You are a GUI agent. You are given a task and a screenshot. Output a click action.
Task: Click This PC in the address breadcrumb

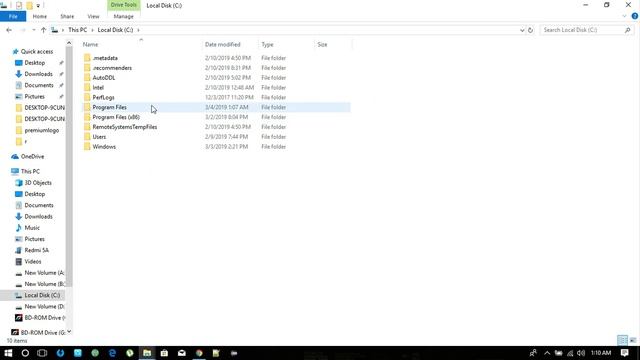click(x=77, y=30)
